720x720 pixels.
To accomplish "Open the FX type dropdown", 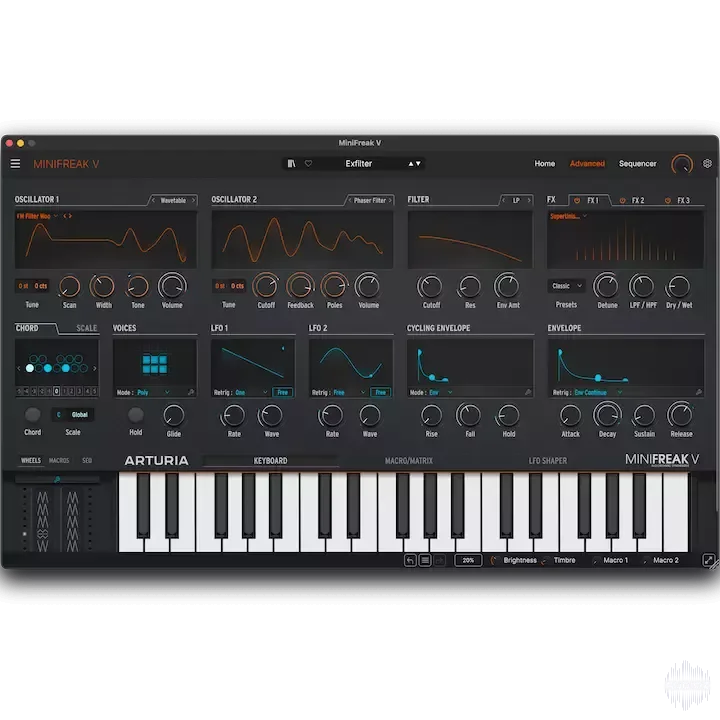I will [x=569, y=216].
